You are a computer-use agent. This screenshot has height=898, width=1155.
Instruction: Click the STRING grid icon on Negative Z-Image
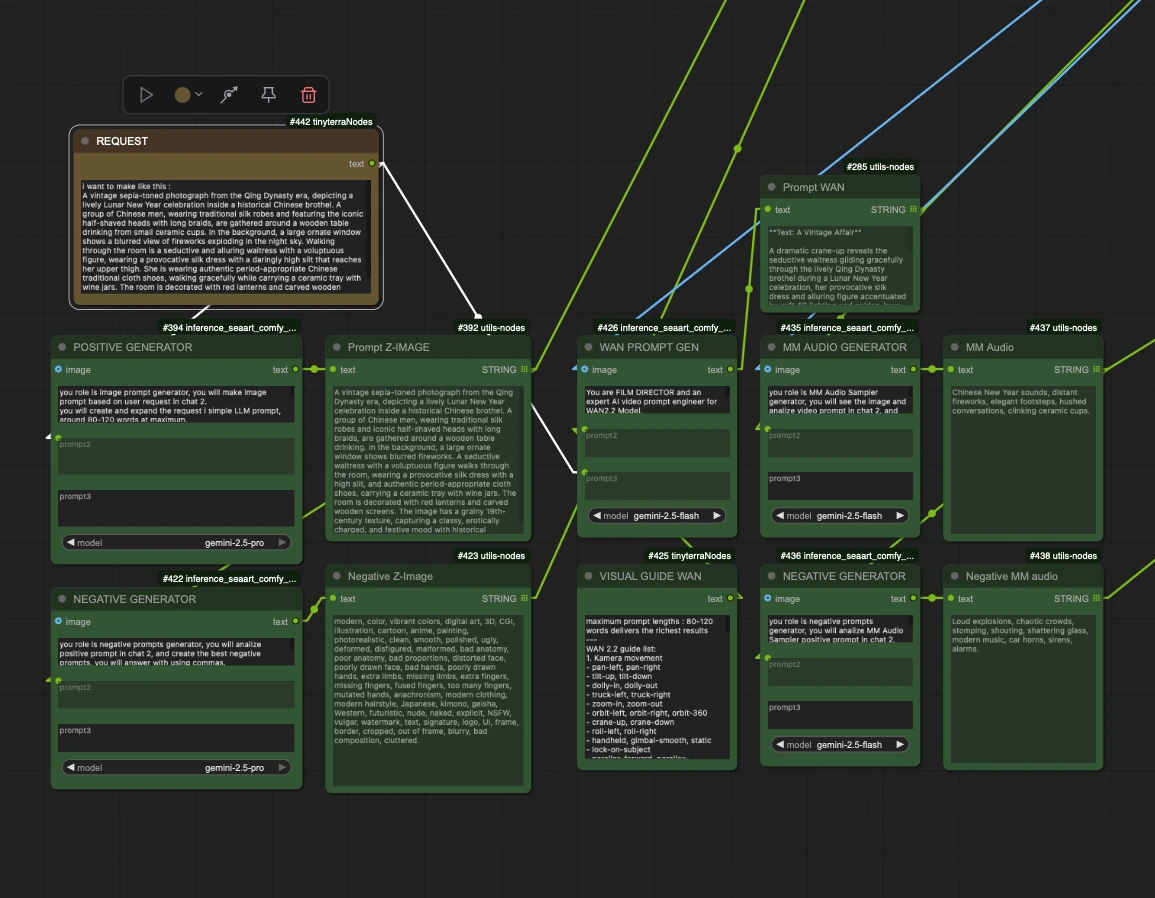click(x=524, y=599)
